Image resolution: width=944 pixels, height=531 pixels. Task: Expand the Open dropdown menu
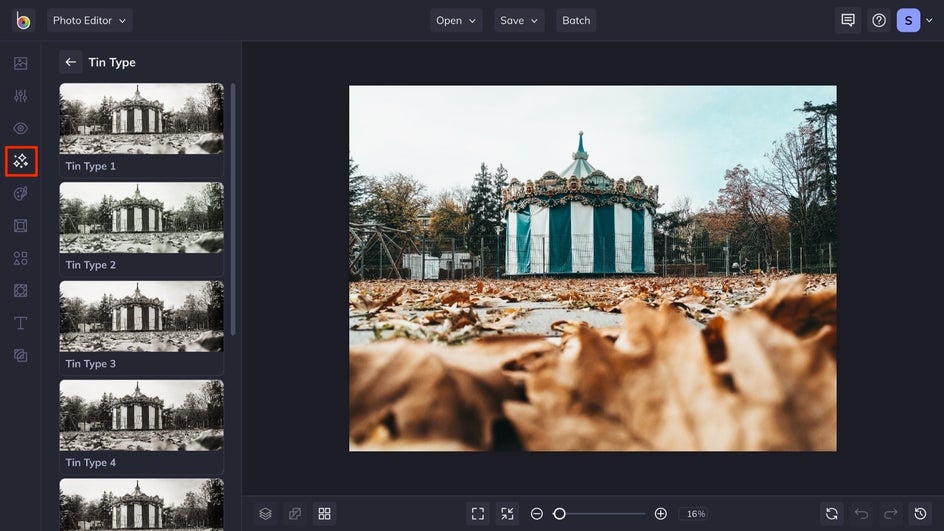point(456,20)
